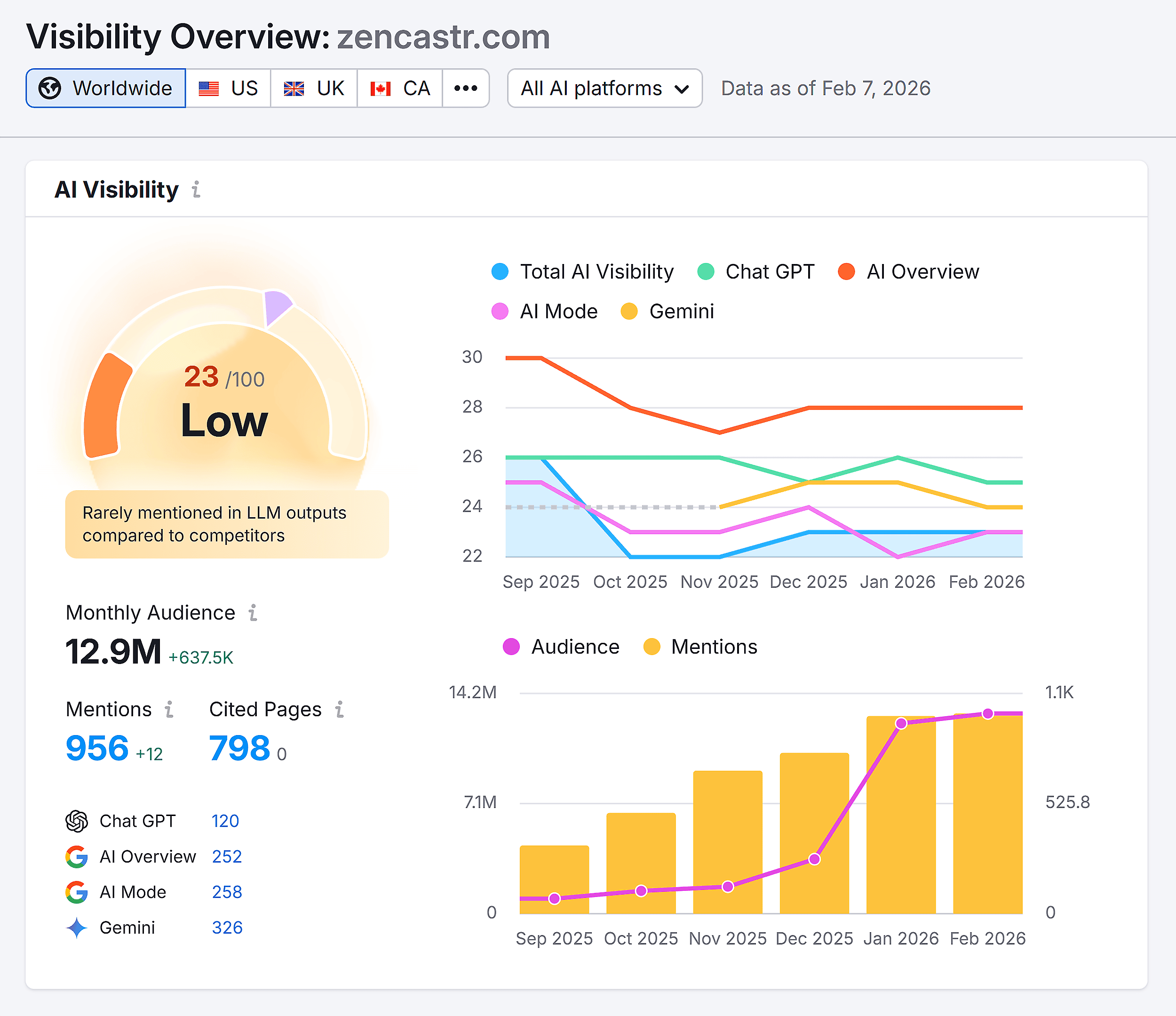Click the globe icon on Worldwide filter
The height and width of the screenshot is (1016, 1176).
(50, 88)
